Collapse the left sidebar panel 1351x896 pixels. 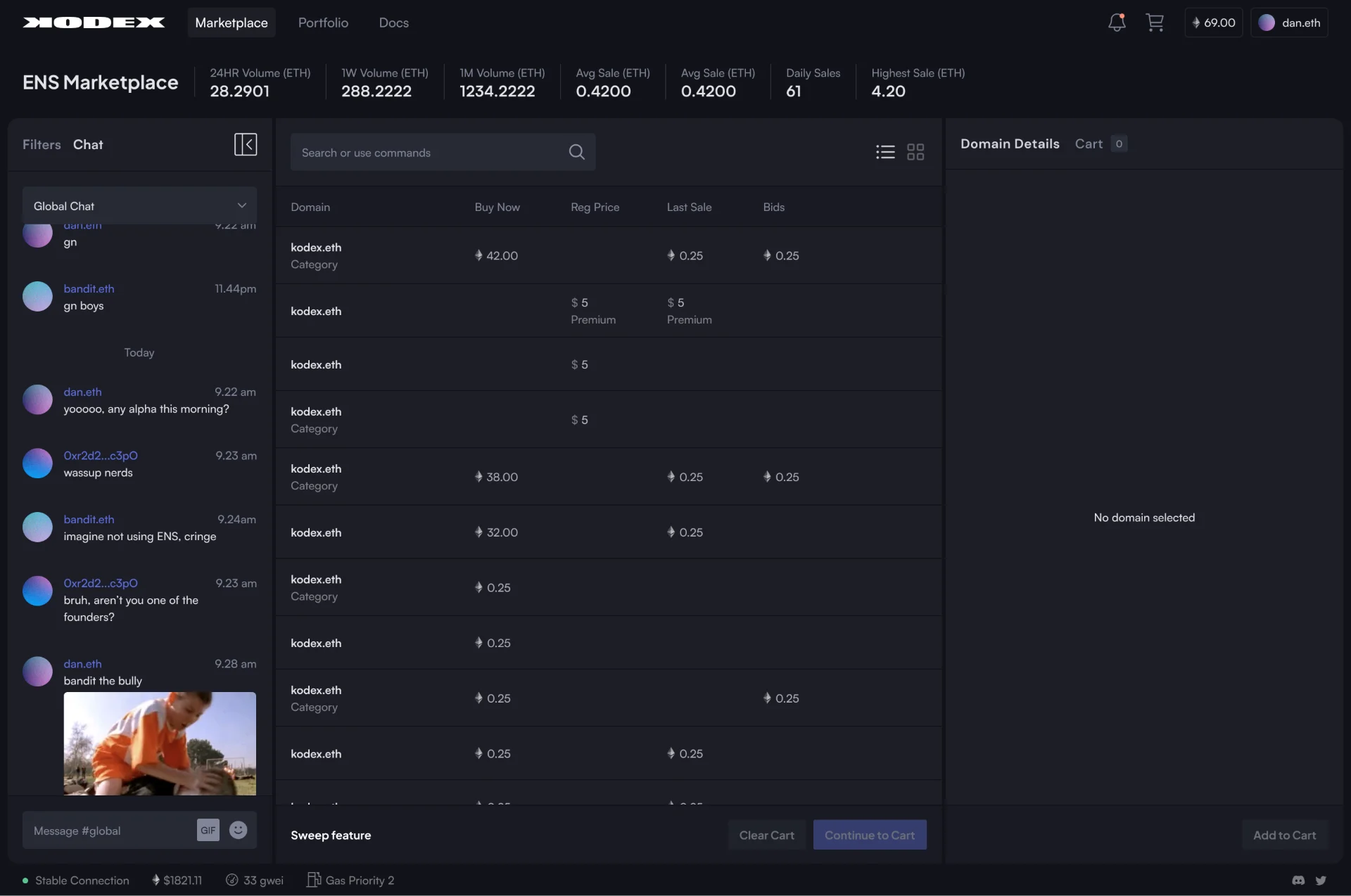[x=246, y=144]
